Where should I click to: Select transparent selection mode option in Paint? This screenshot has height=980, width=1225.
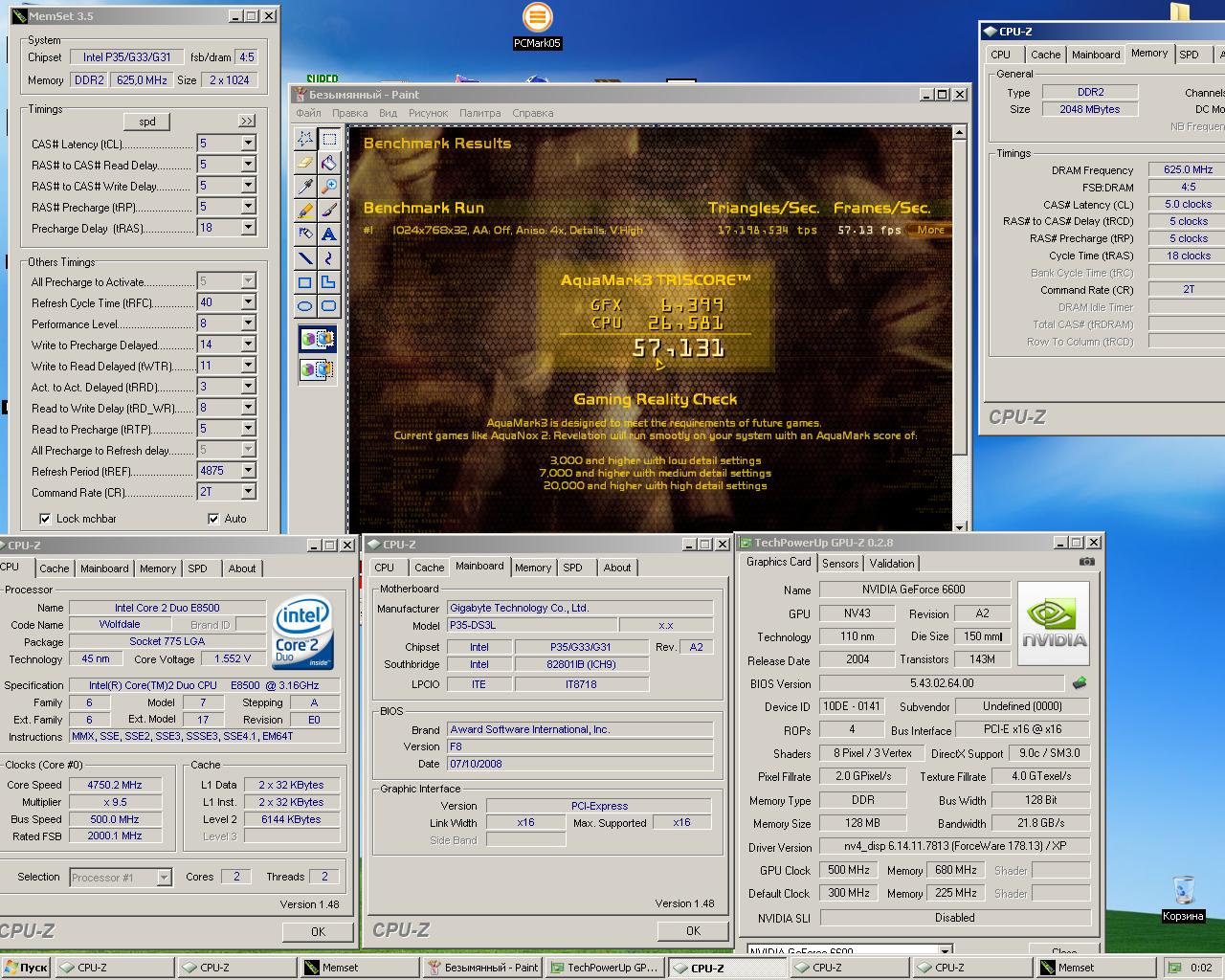pos(317,369)
